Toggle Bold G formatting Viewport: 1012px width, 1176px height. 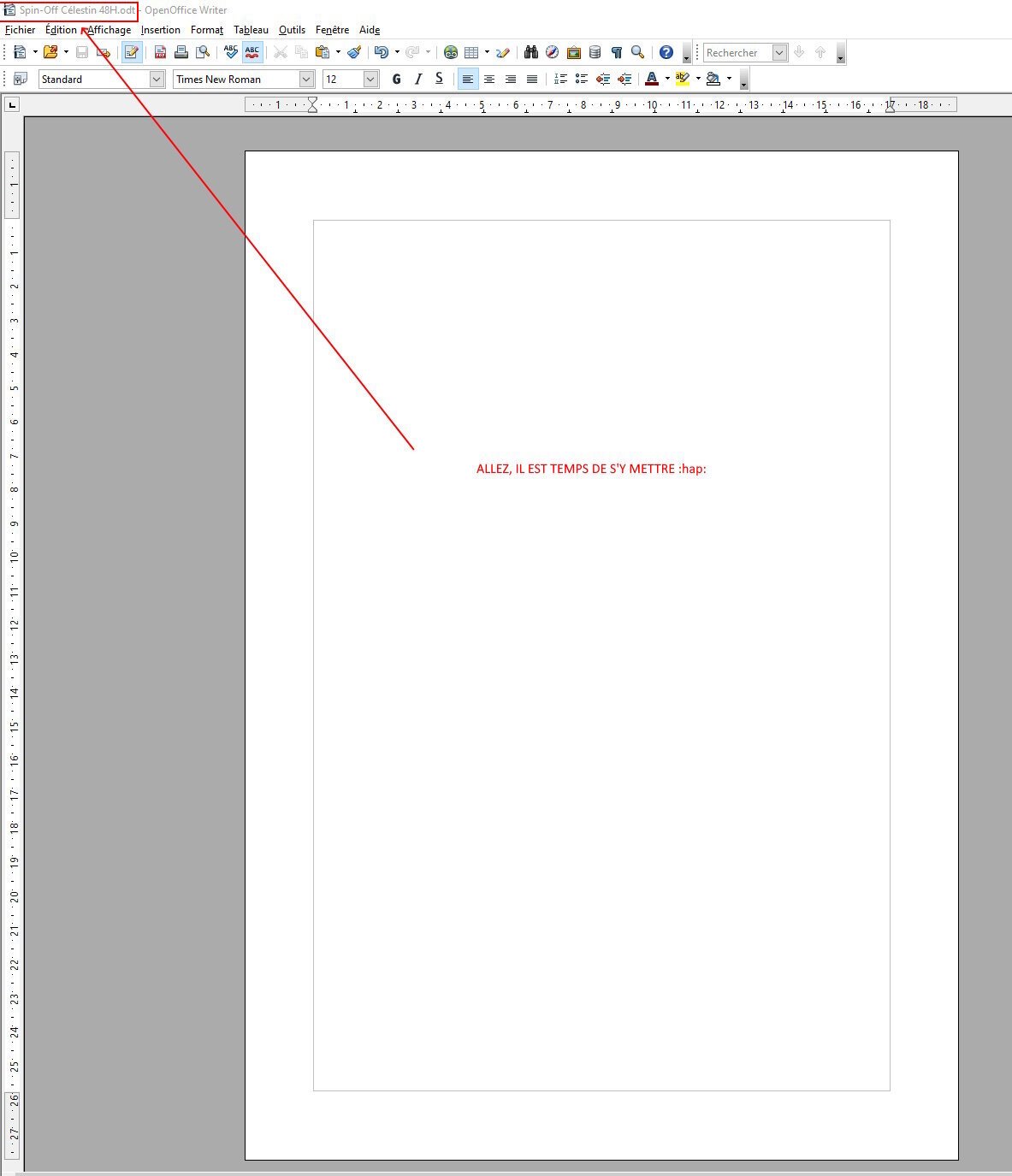396,79
